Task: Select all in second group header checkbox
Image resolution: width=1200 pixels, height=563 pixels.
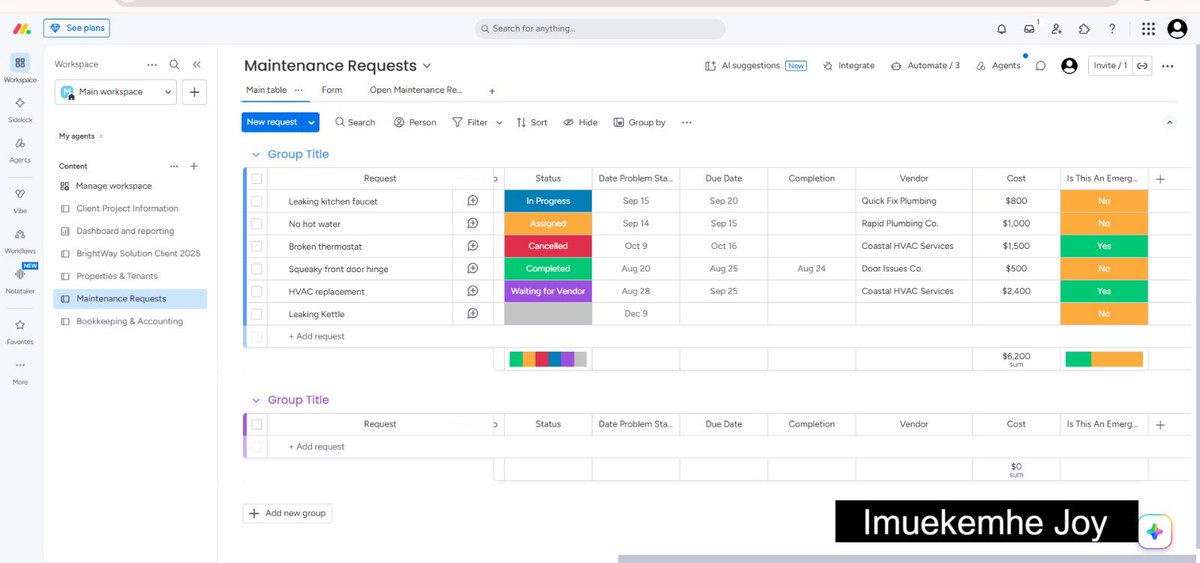Action: coord(257,424)
